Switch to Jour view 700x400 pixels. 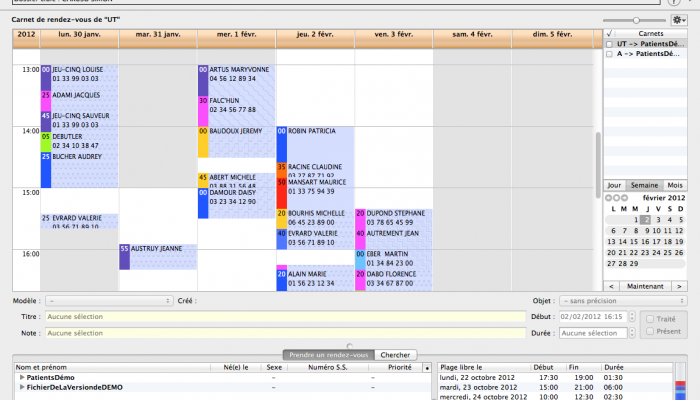(614, 185)
